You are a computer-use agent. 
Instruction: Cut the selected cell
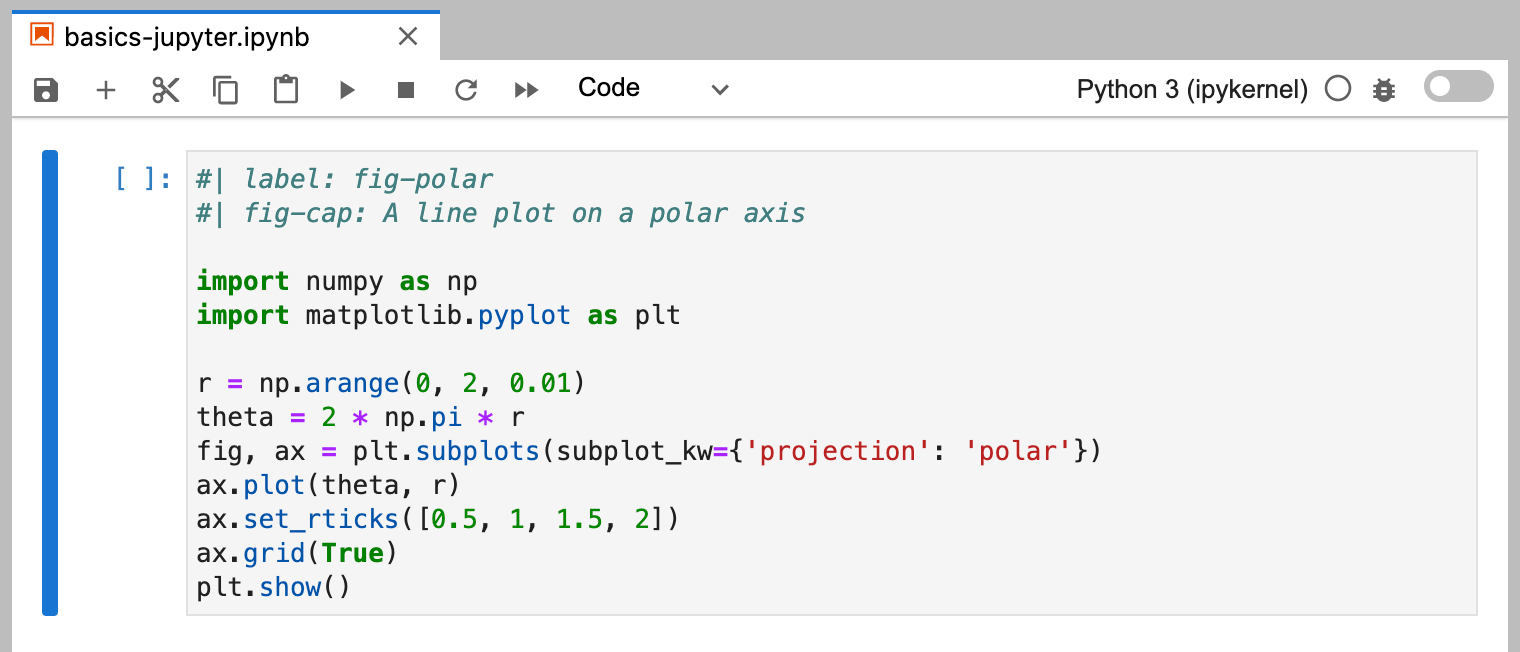click(x=166, y=89)
